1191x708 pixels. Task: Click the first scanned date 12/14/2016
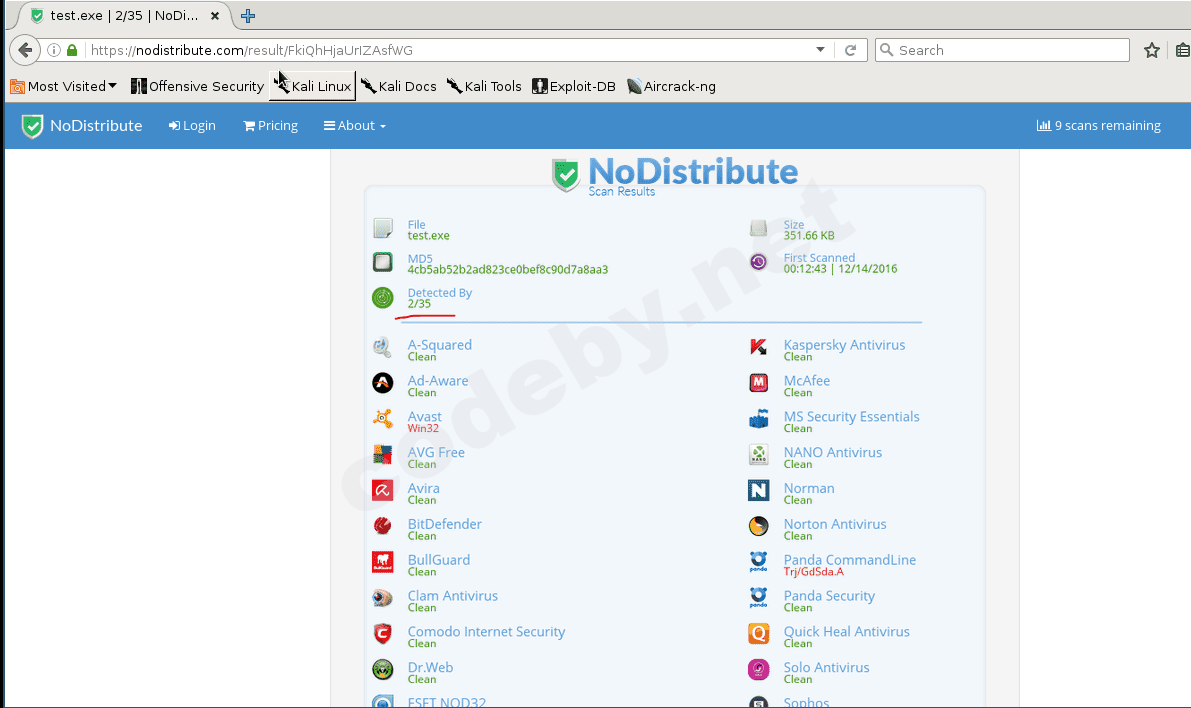tap(867, 269)
